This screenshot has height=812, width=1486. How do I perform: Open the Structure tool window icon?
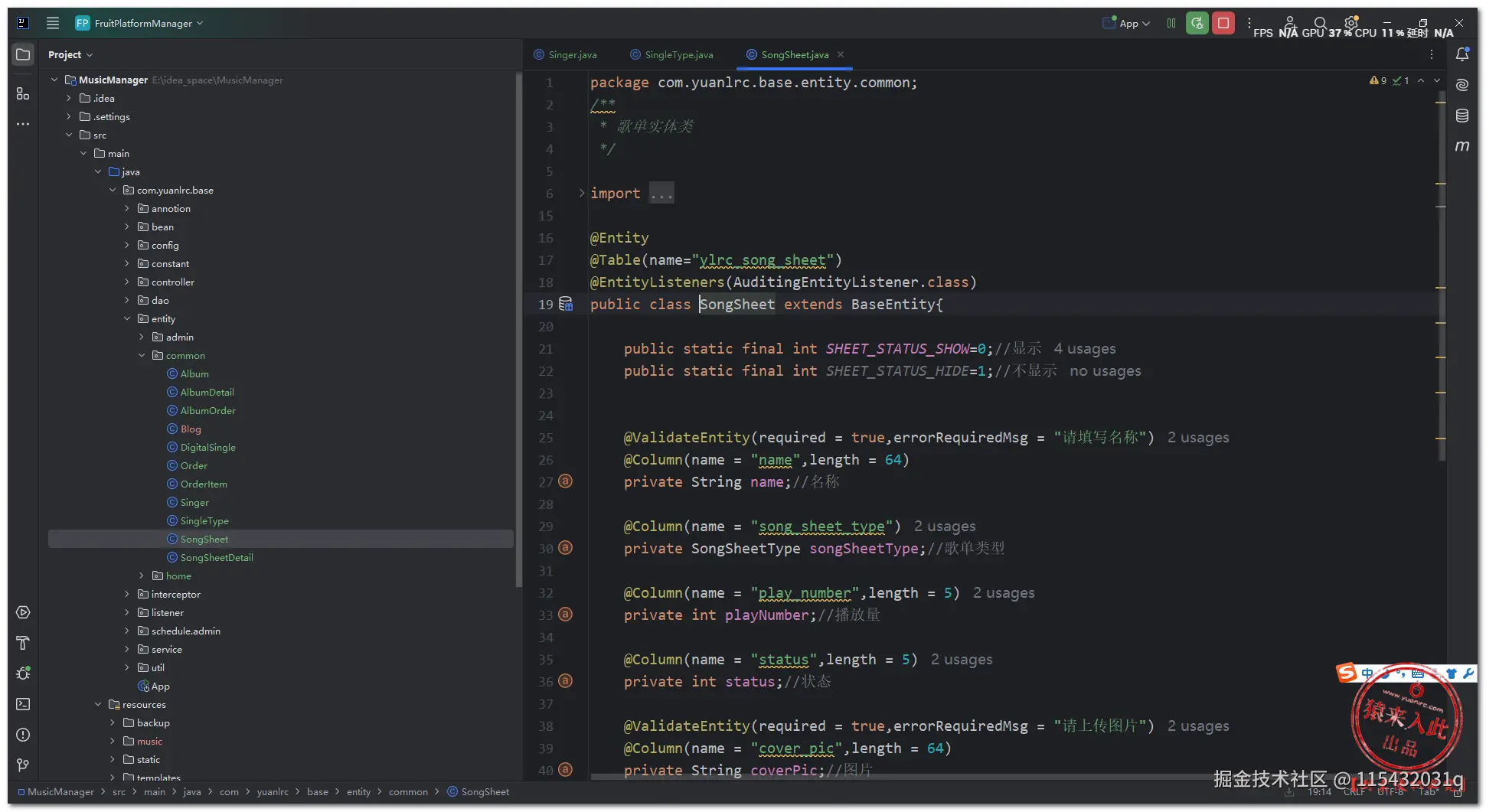[x=23, y=93]
